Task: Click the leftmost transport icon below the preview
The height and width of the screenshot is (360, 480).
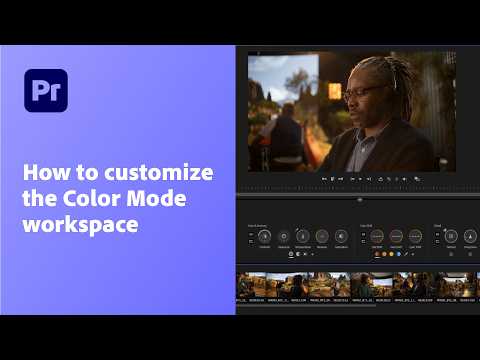Action: (x=324, y=179)
